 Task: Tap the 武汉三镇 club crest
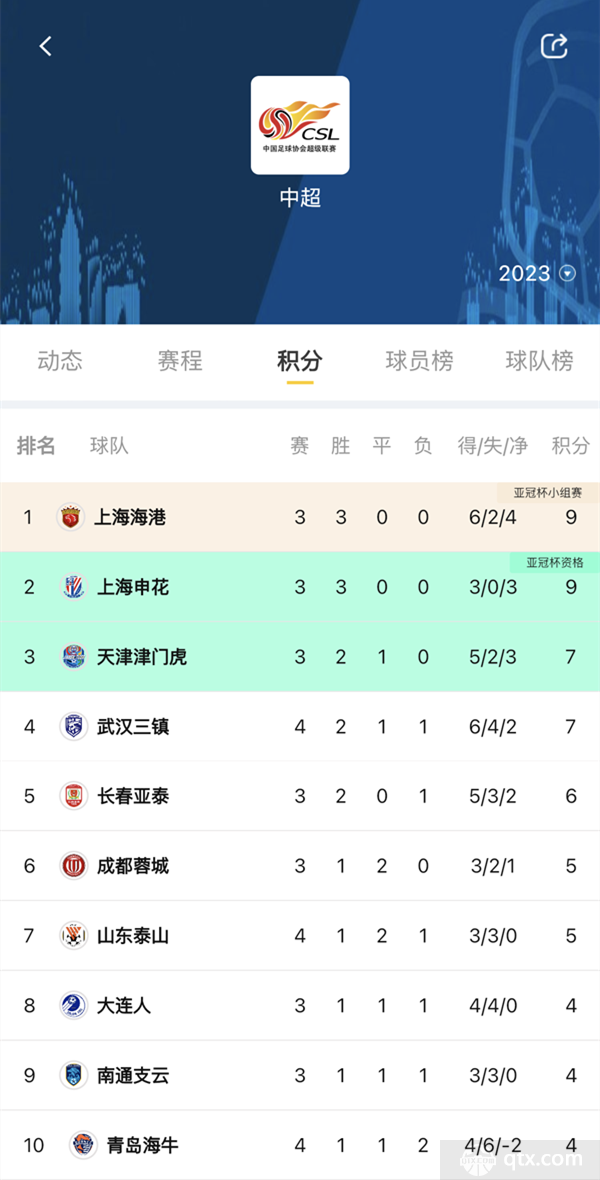[x=74, y=726]
